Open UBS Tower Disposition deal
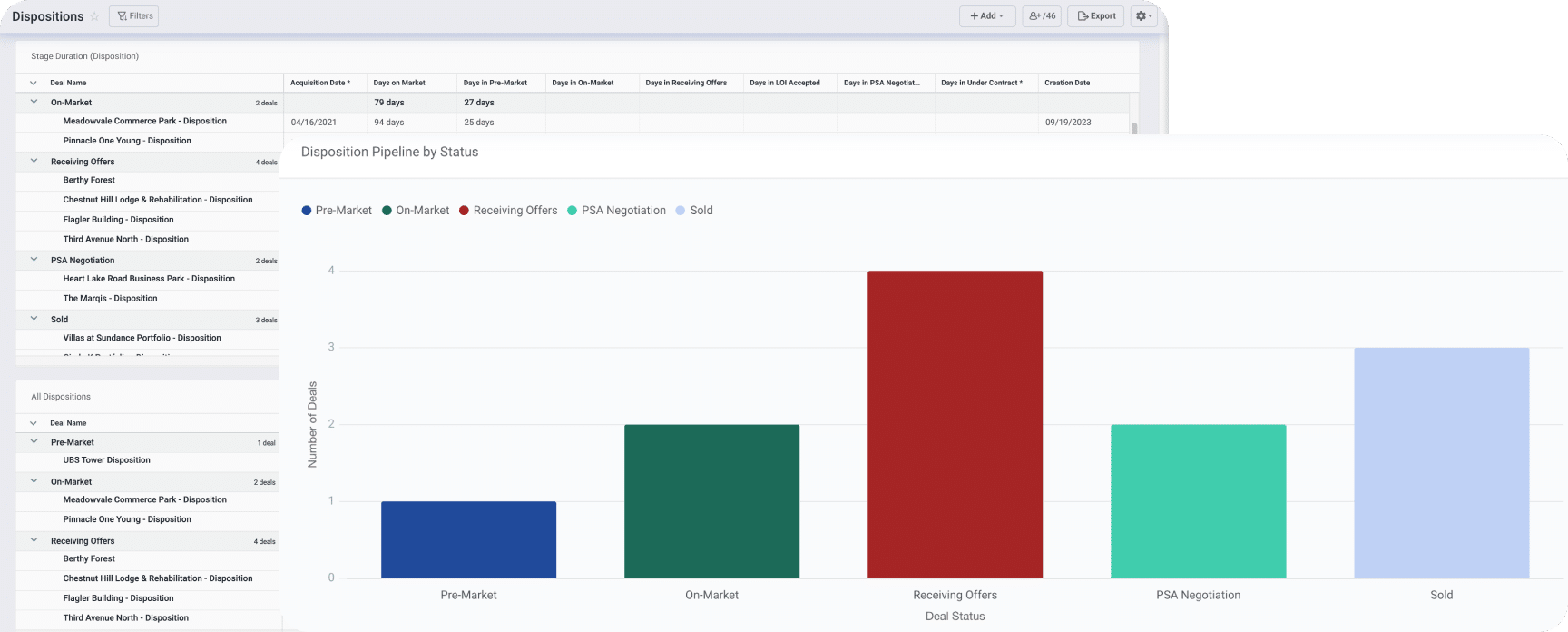 (x=107, y=460)
